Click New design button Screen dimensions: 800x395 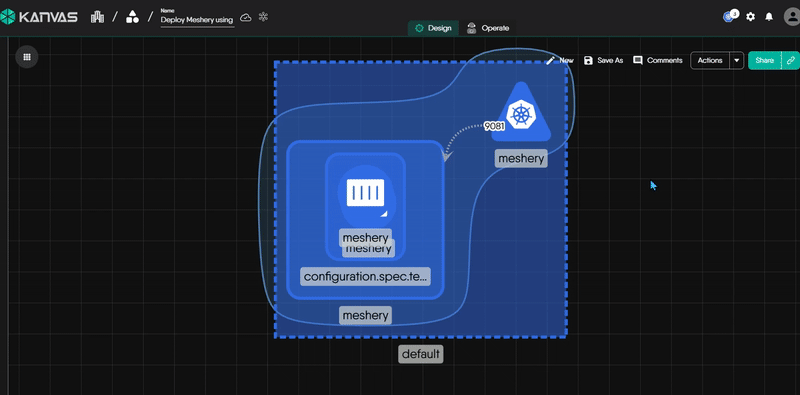(x=560, y=60)
